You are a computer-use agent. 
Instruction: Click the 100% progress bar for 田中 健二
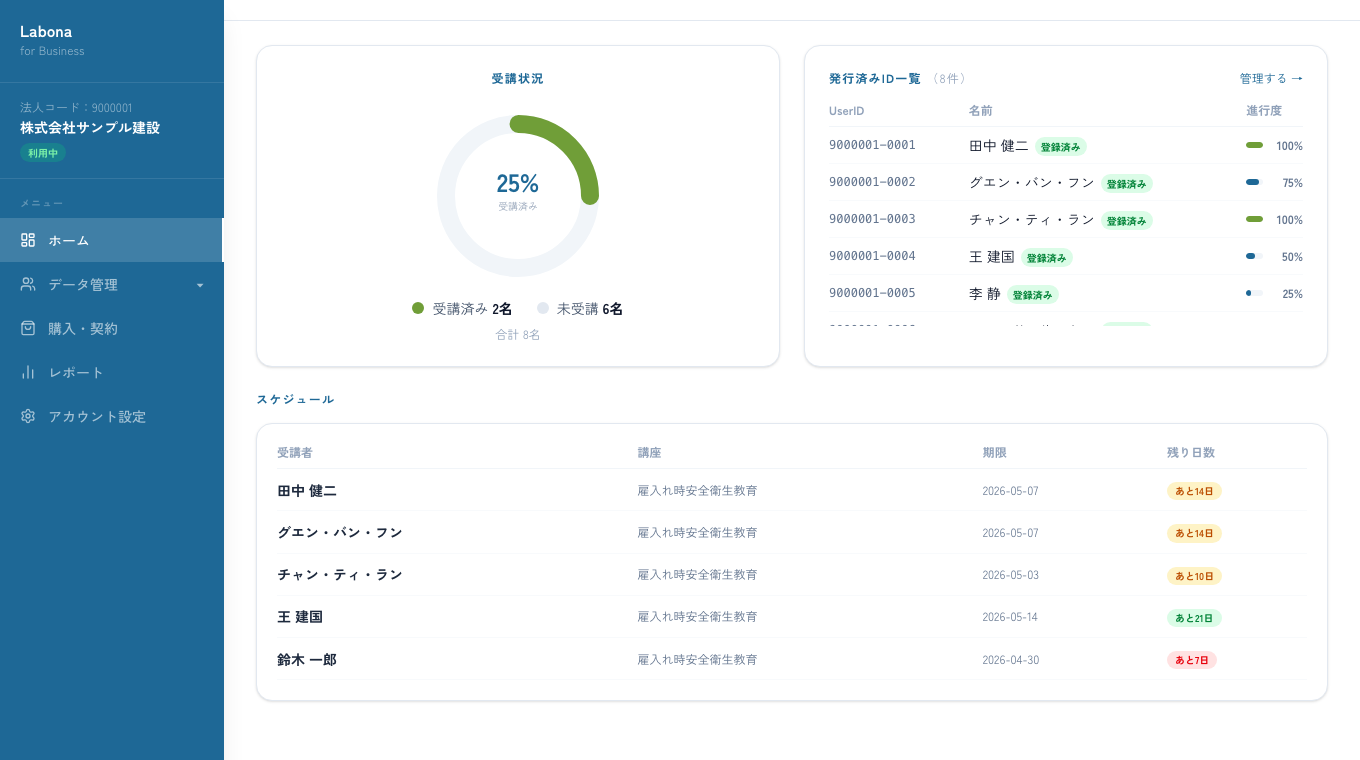1254,146
